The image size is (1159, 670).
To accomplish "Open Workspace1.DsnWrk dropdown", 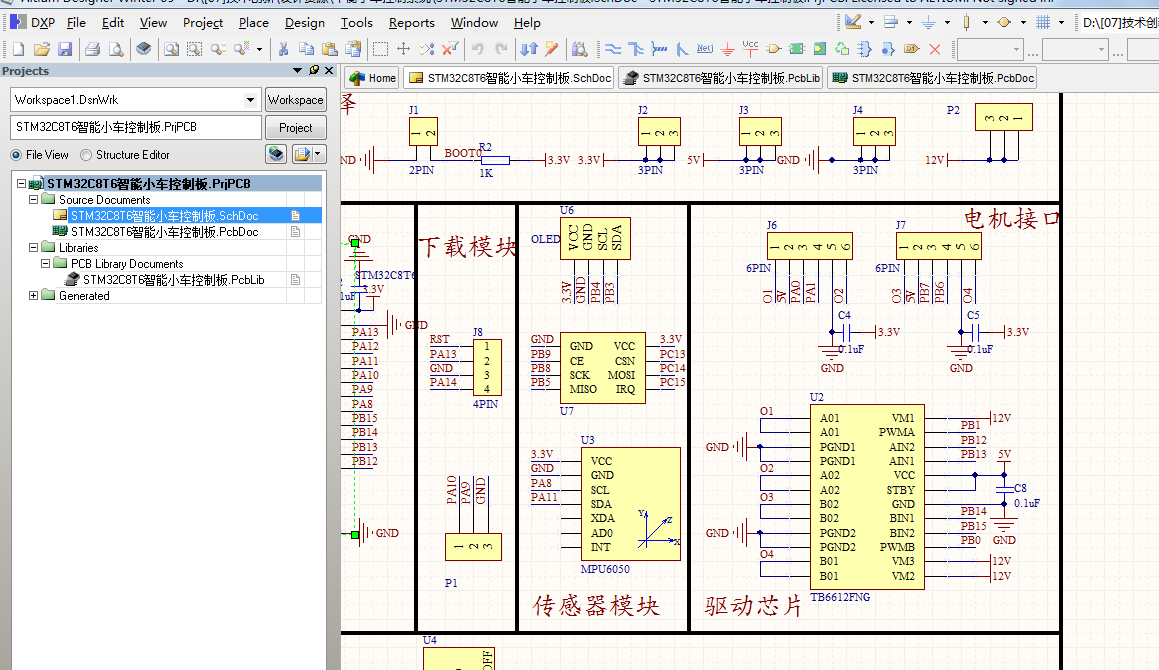I will coord(251,100).
